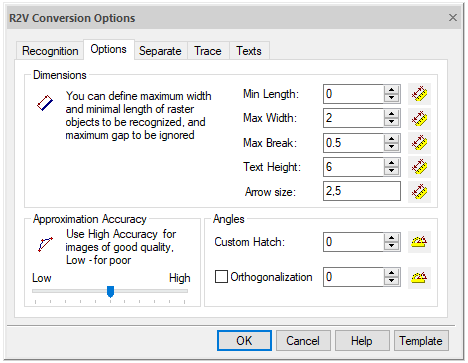Image resolution: width=468 pixels, height=363 pixels.
Task: Decrease Min Length with down arrow
Action: click(x=391, y=98)
